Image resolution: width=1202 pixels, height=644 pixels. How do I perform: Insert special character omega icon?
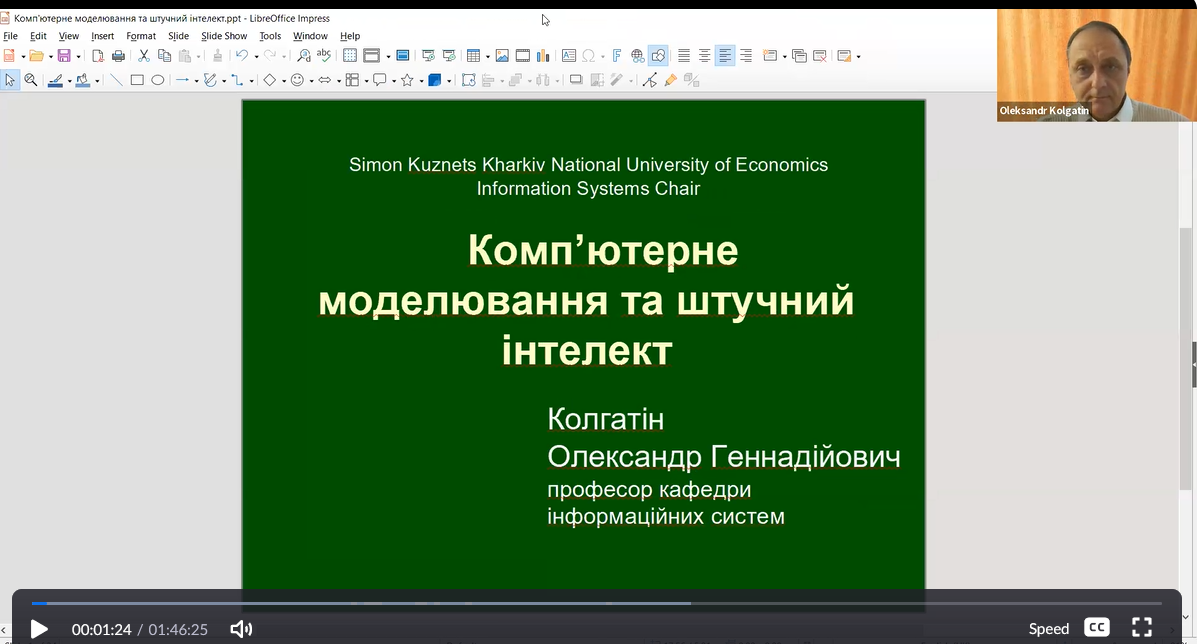589,56
